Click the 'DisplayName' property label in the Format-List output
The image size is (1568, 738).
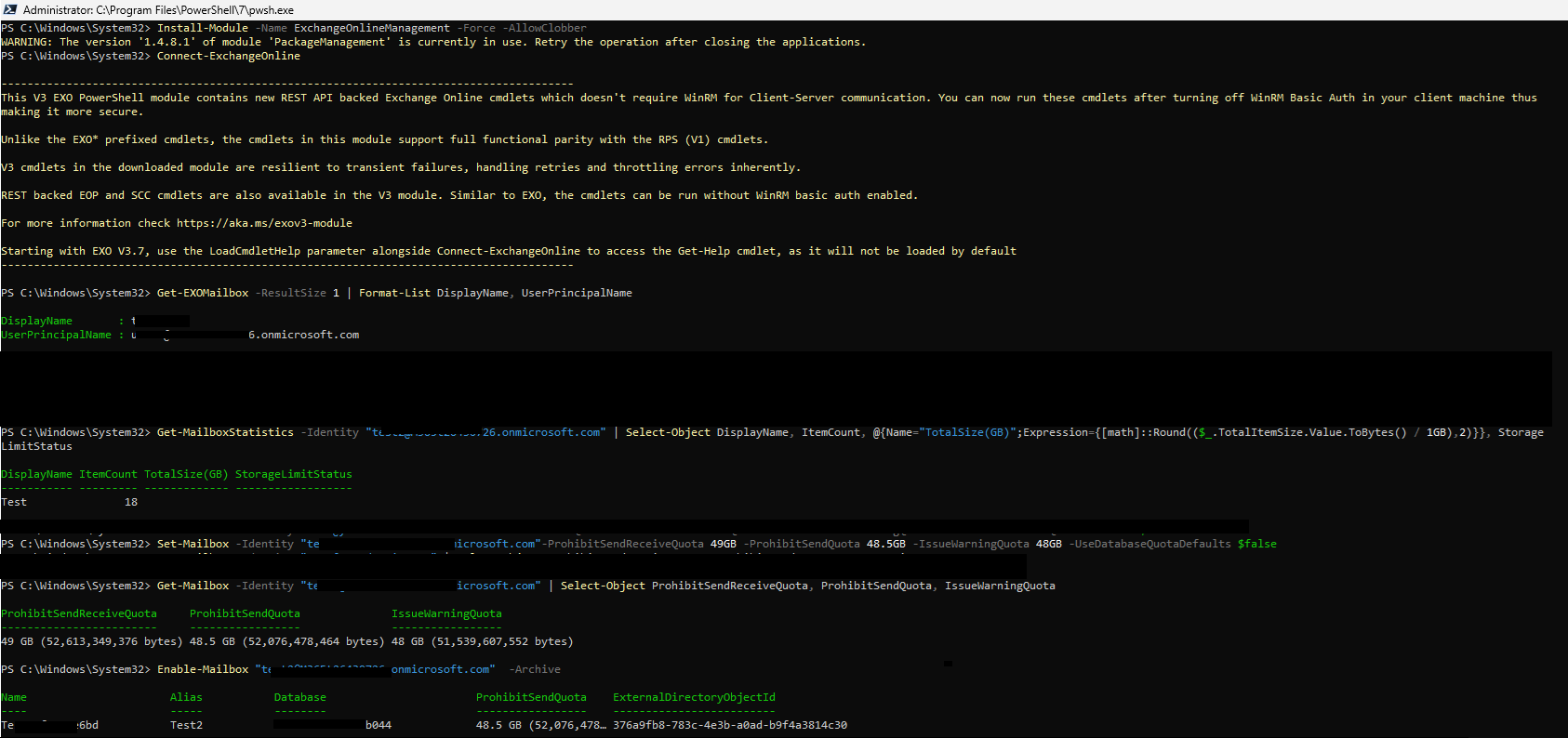coord(36,321)
